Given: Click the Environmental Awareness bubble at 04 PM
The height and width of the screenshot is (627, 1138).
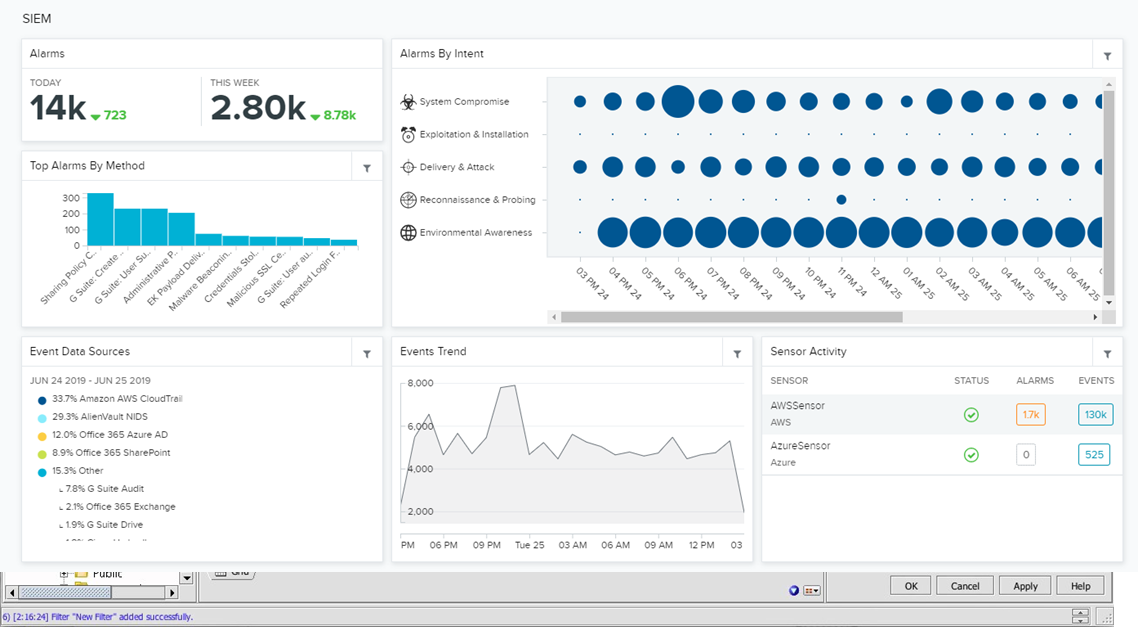Looking at the screenshot, I should click(613, 232).
